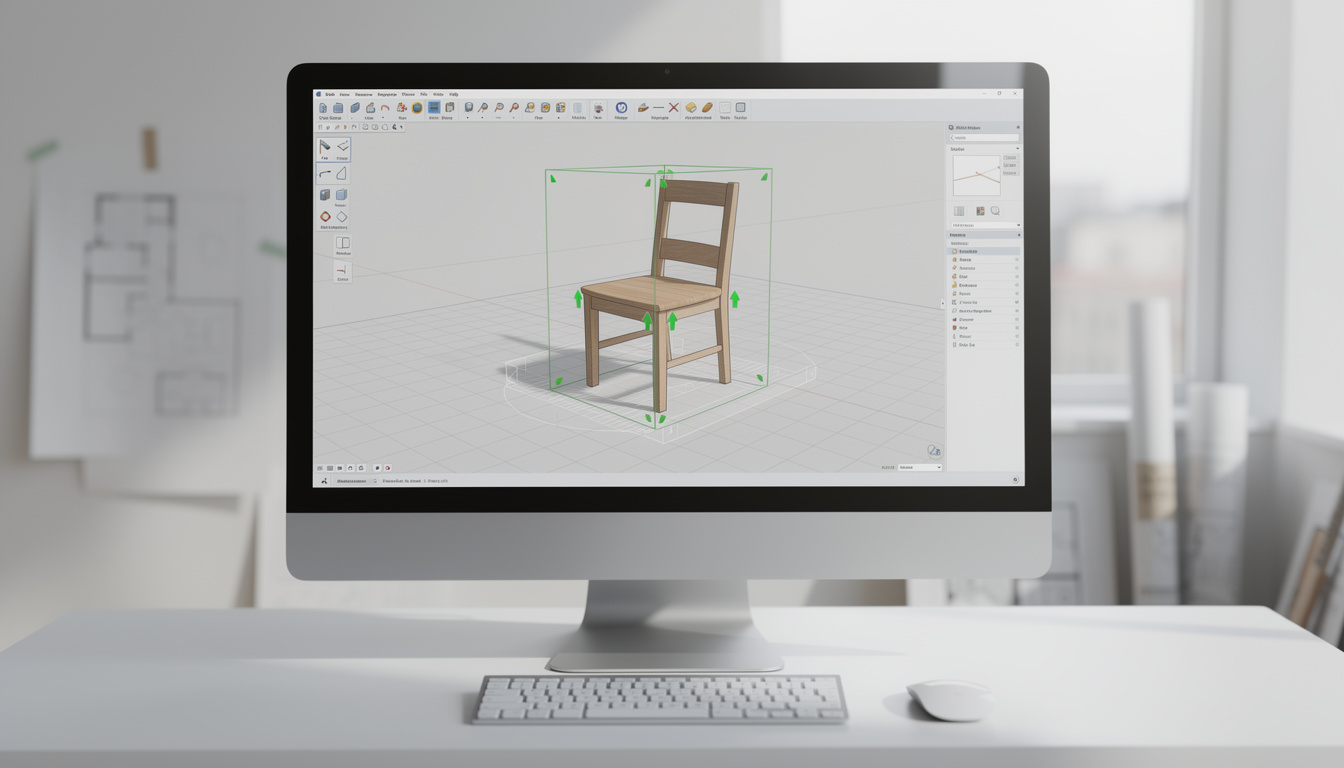Click the search field in the right panel
This screenshot has width=1344, height=768.
click(x=985, y=137)
